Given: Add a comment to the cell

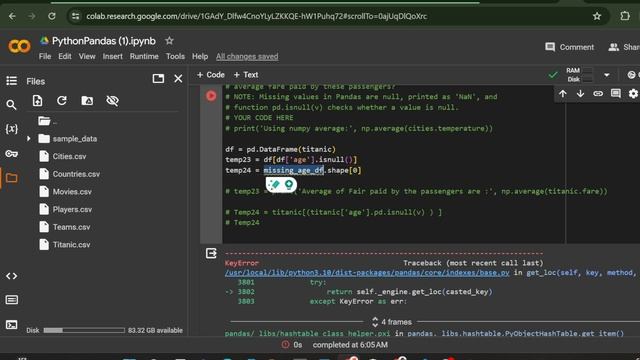Looking at the screenshot, I should (x=616, y=93).
